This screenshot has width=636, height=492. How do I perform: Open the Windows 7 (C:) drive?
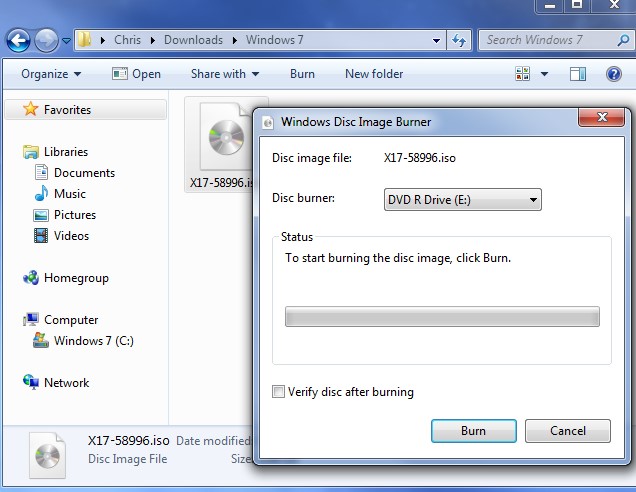tap(94, 341)
